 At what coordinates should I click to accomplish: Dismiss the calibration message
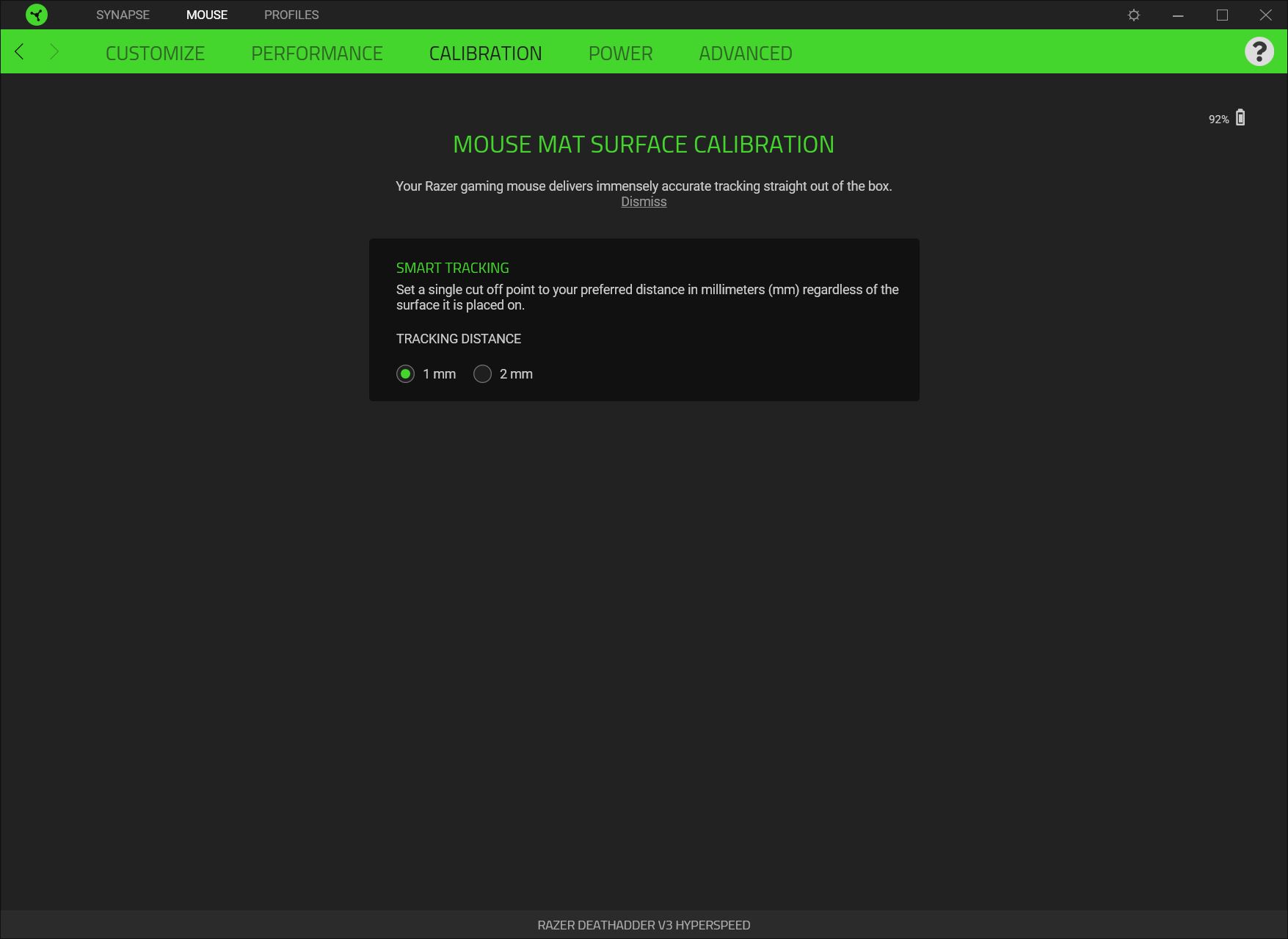(x=644, y=202)
